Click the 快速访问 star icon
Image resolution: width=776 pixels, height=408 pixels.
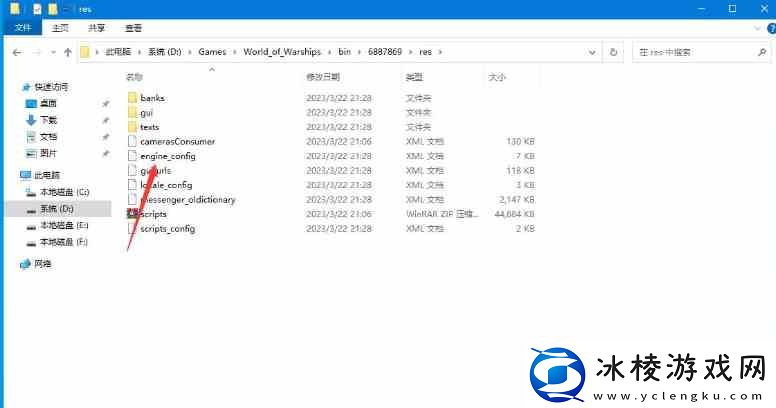tap(26, 87)
